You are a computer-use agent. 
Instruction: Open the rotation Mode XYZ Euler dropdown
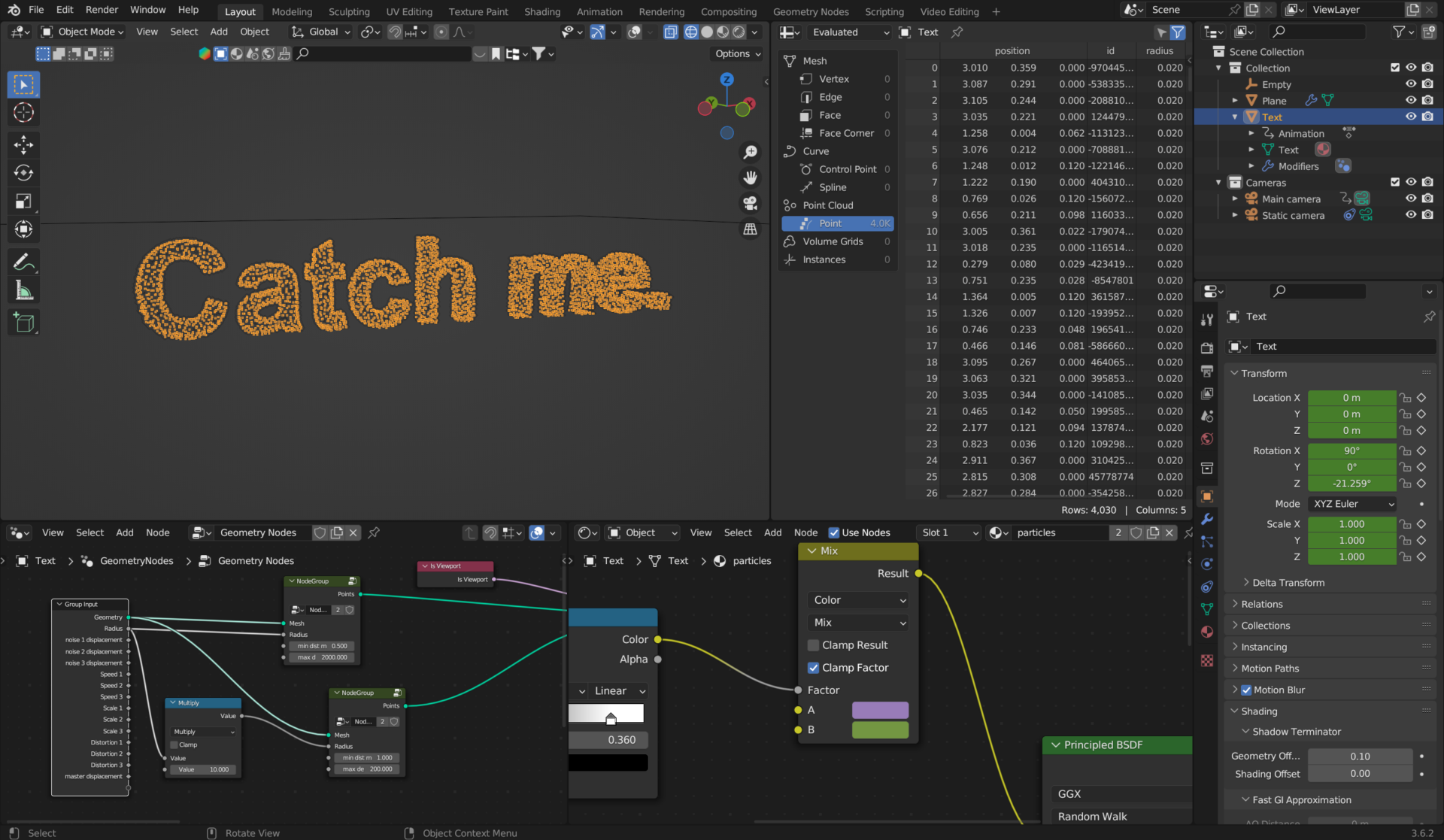[x=1353, y=504]
